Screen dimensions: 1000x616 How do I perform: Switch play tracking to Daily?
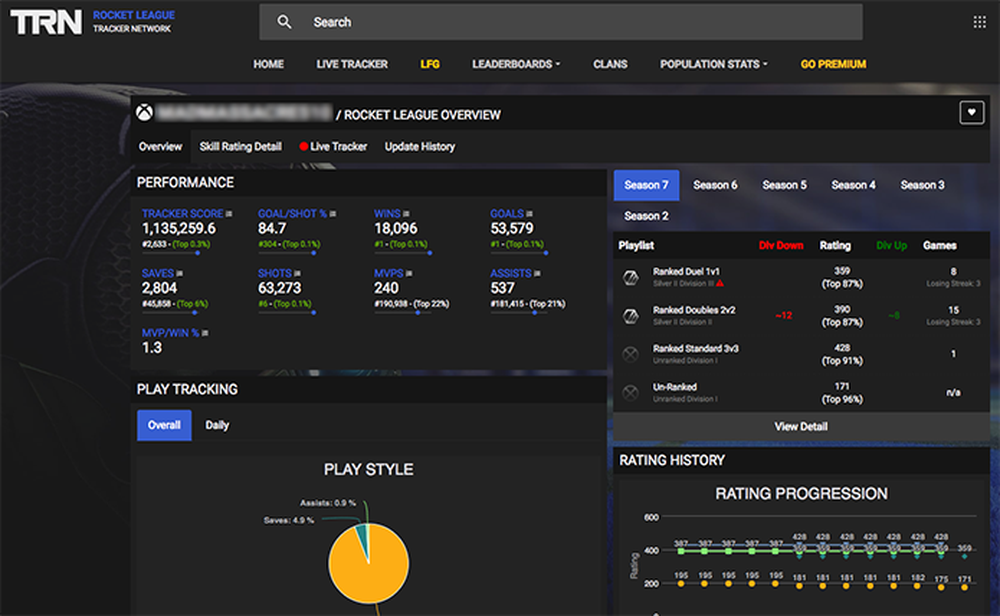click(x=217, y=424)
